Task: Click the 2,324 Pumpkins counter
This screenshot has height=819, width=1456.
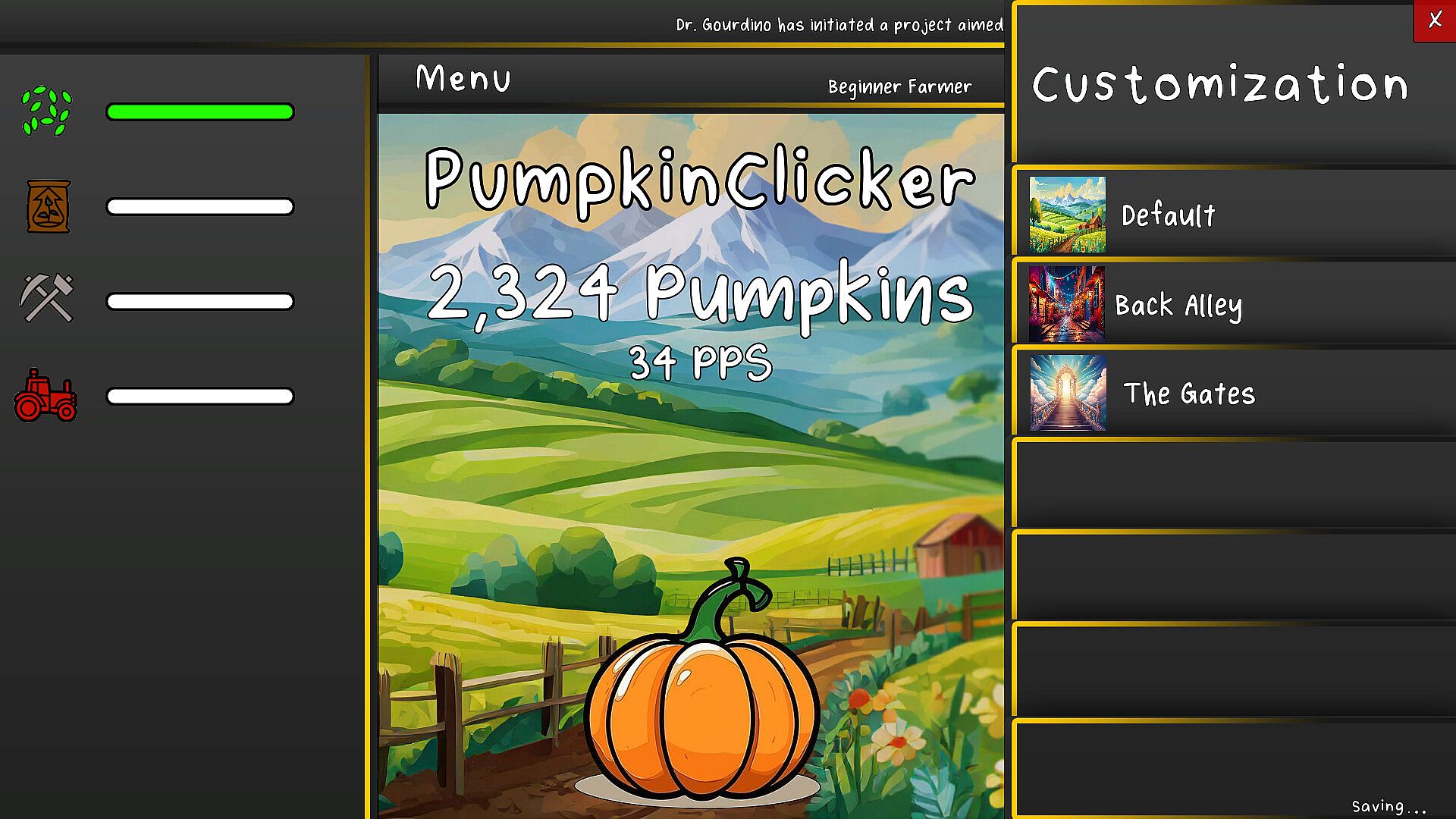Action: pos(701,295)
